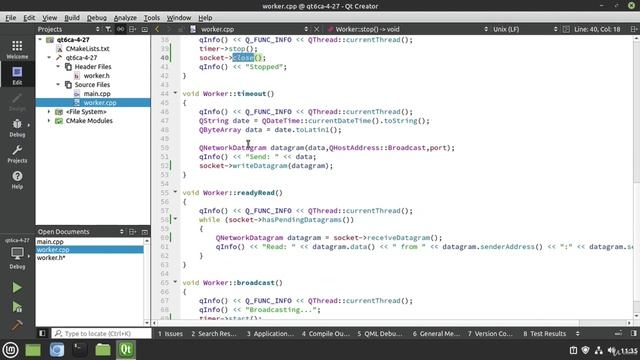Open the Analyze menu

coord(125,18)
